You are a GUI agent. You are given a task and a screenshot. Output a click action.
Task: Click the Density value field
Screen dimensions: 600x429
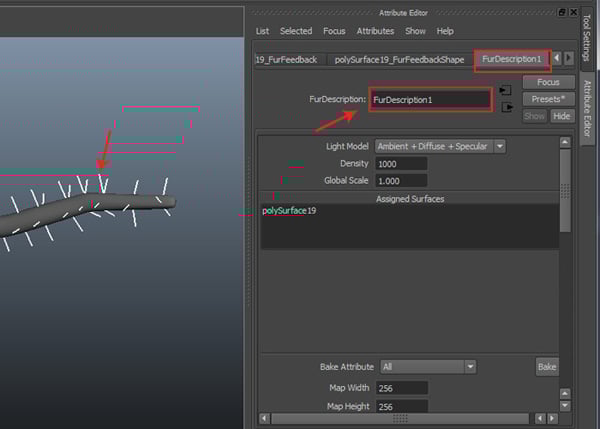pos(401,164)
